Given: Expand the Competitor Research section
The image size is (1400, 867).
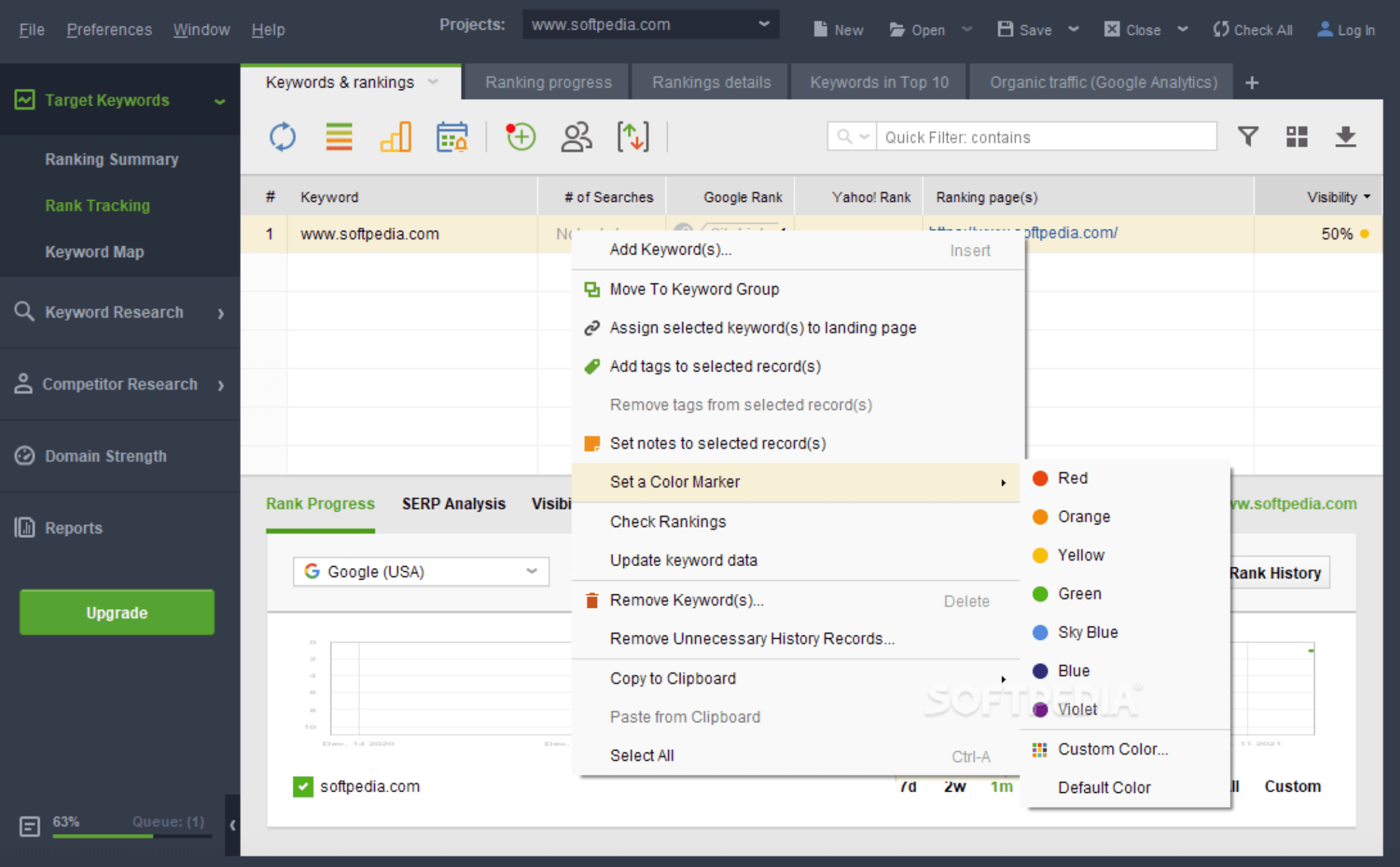Looking at the screenshot, I should click(120, 384).
